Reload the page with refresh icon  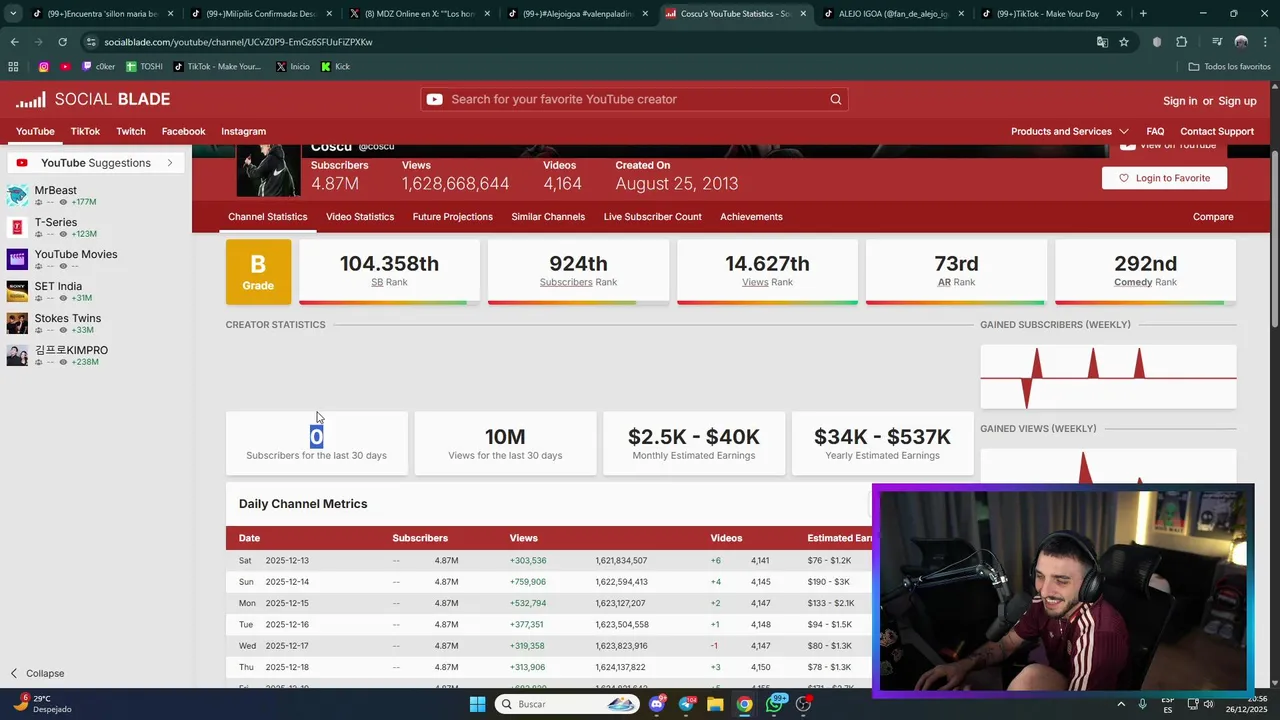click(x=62, y=42)
